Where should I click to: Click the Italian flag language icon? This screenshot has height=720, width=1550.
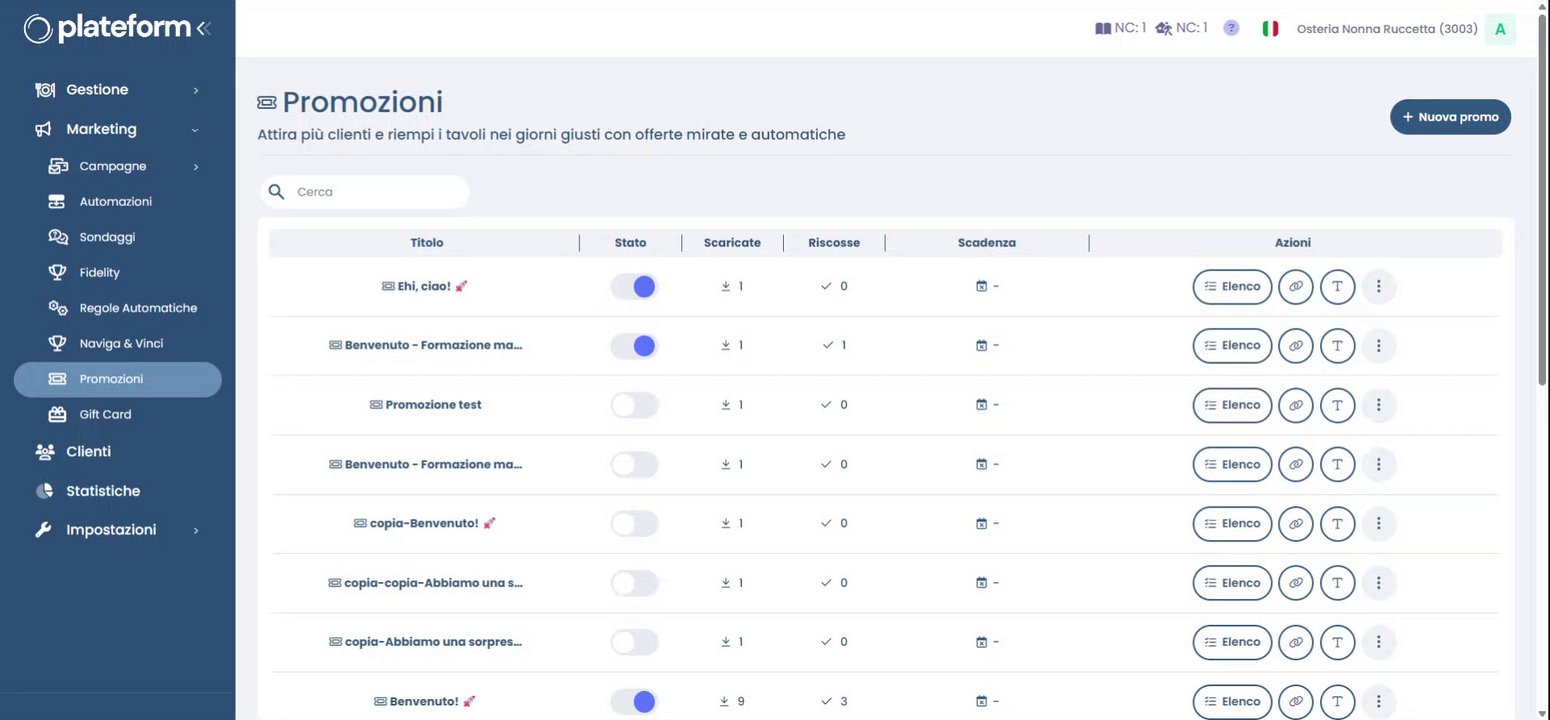1270,29
